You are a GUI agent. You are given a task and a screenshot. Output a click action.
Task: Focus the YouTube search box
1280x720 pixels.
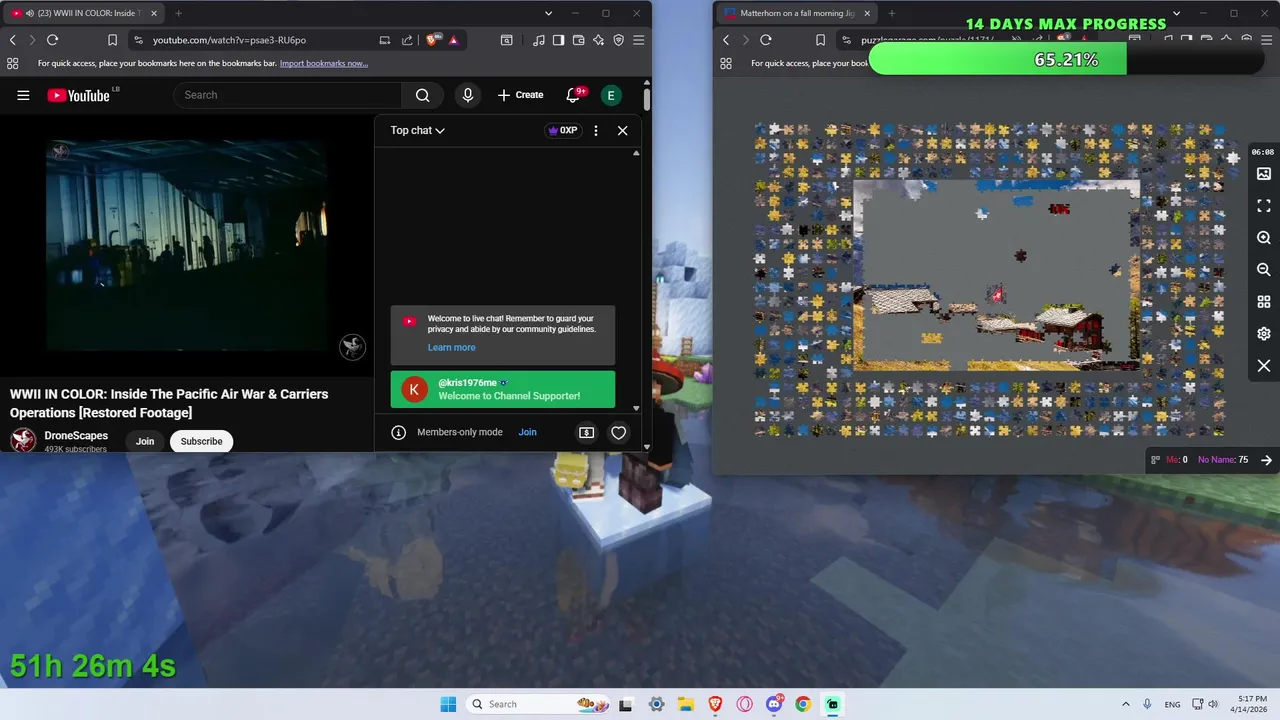point(288,95)
